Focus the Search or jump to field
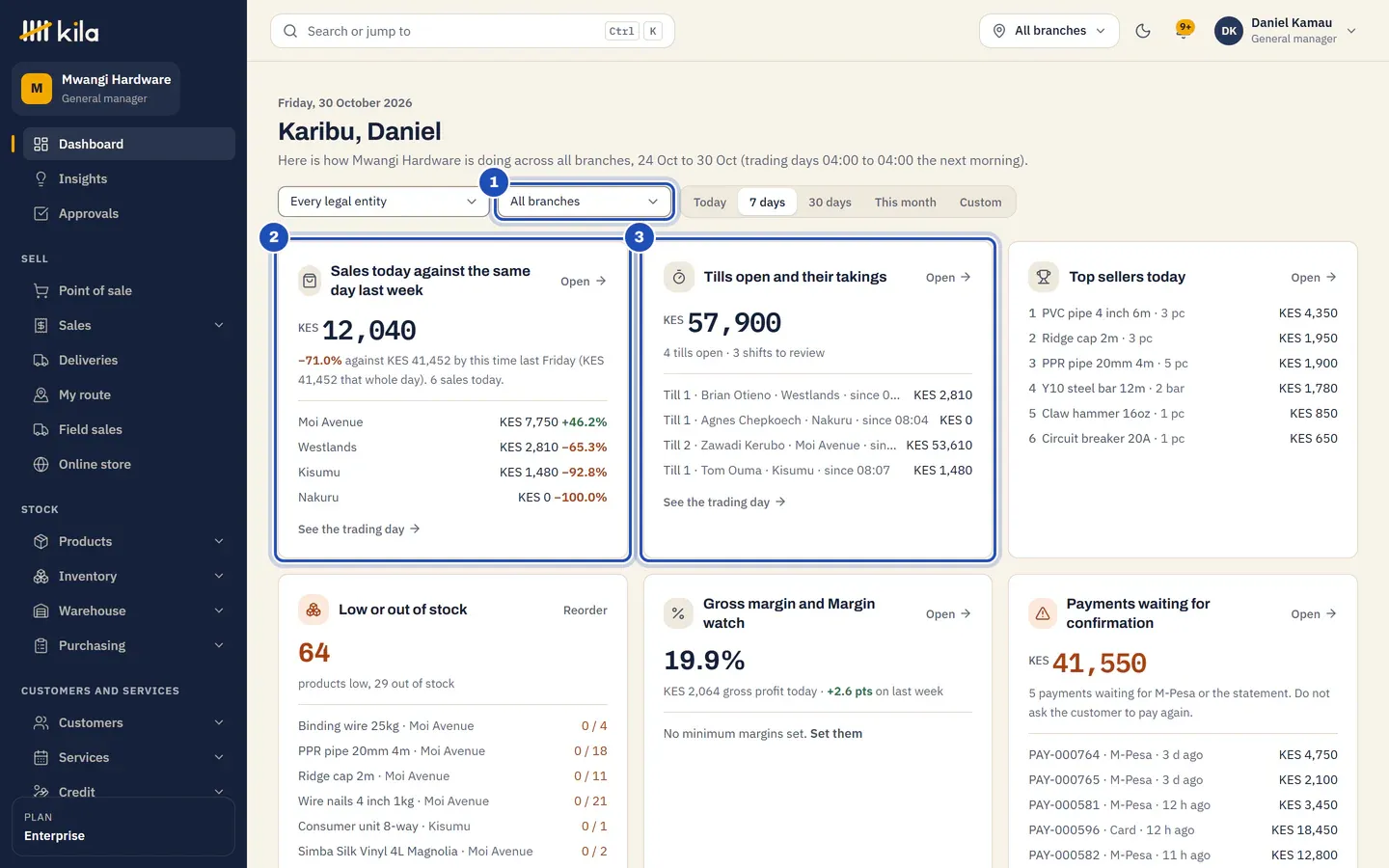This screenshot has width=1389, height=868. (473, 31)
